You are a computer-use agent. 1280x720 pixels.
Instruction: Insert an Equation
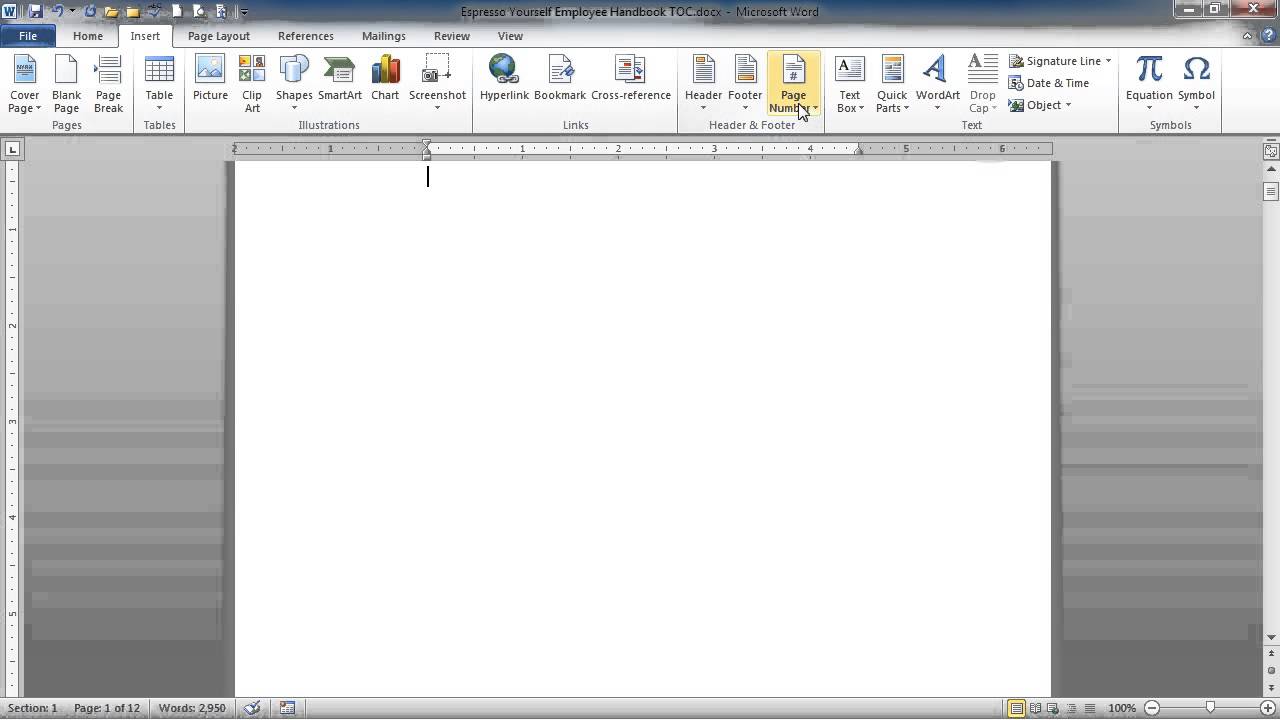click(1149, 84)
